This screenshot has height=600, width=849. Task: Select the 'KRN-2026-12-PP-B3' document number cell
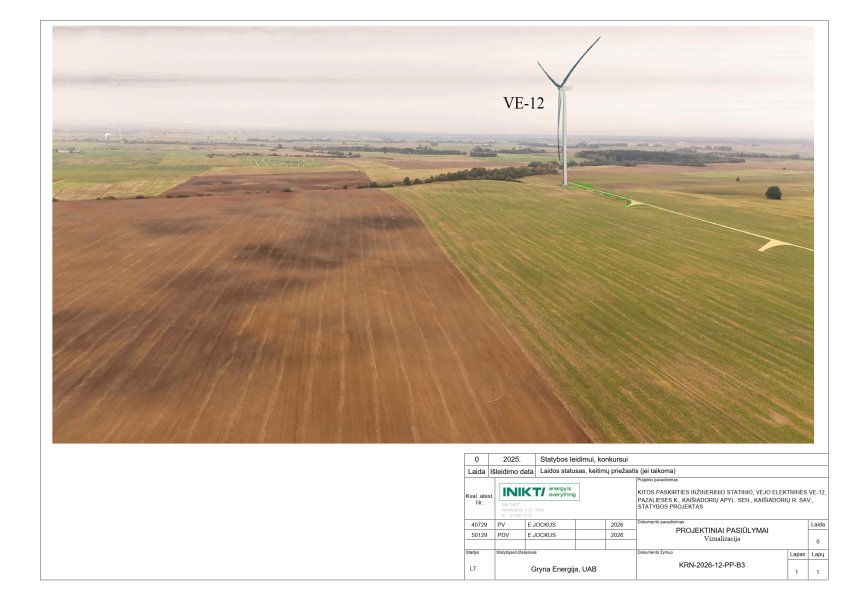pyautogui.click(x=712, y=565)
